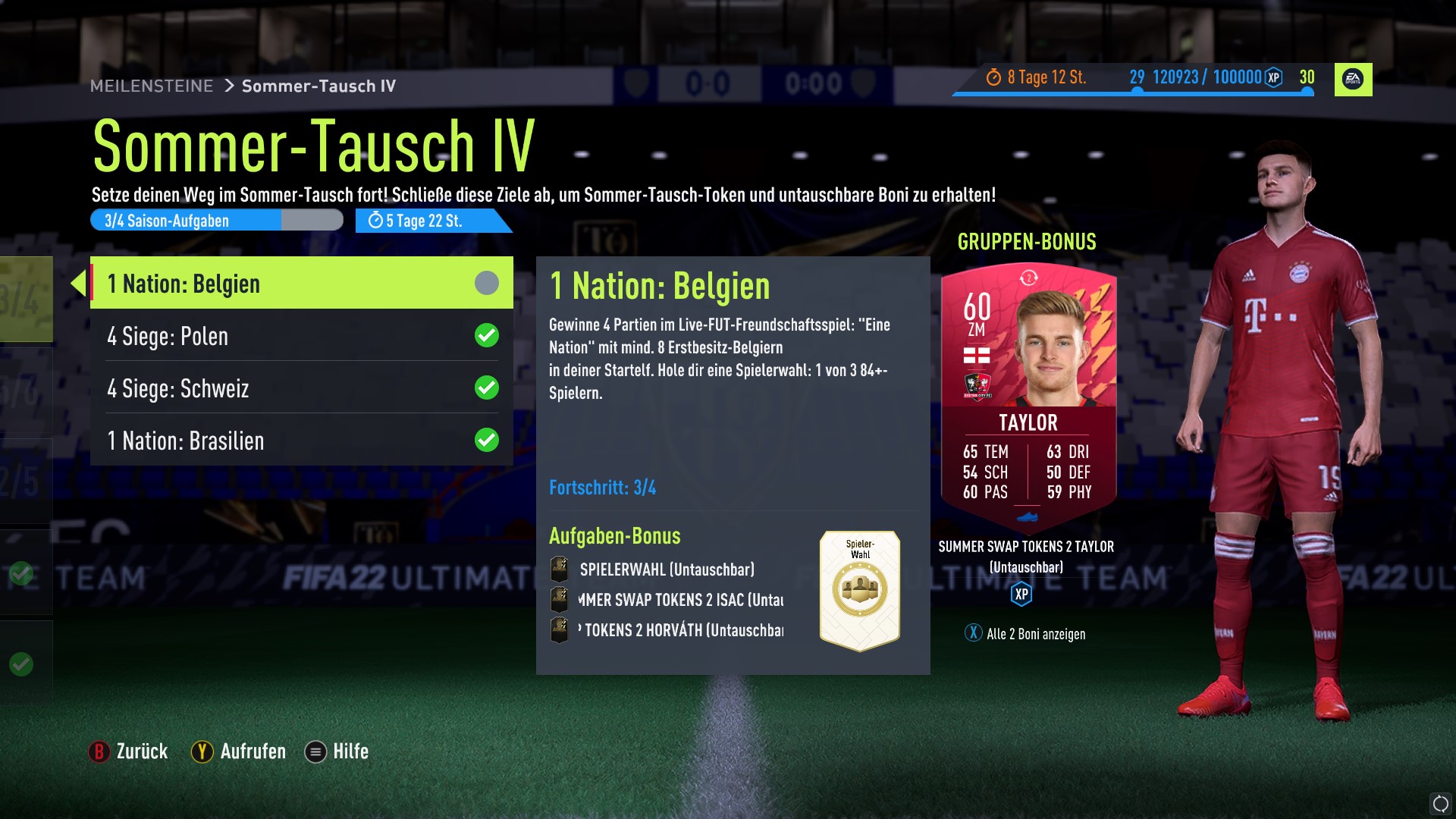Select the 4 Siege: Schweiz objective
1456x819 pixels.
302,388
